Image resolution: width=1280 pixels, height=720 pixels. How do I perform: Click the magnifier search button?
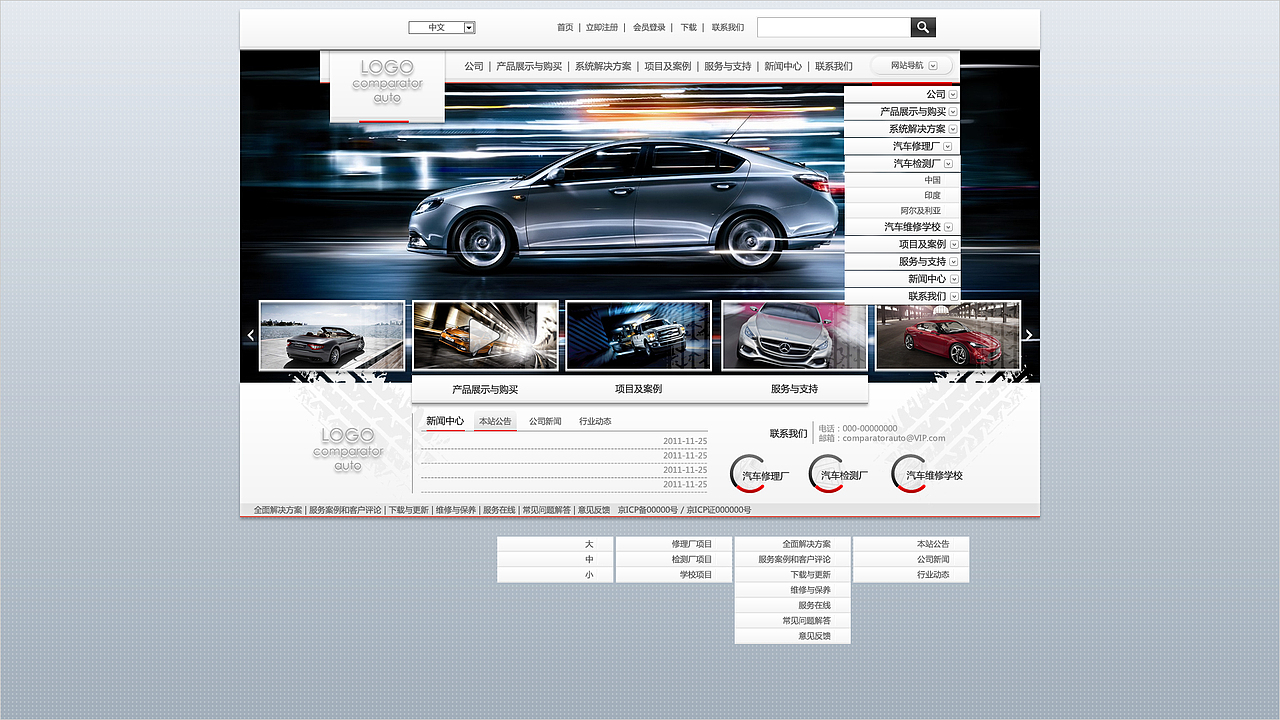coord(923,27)
